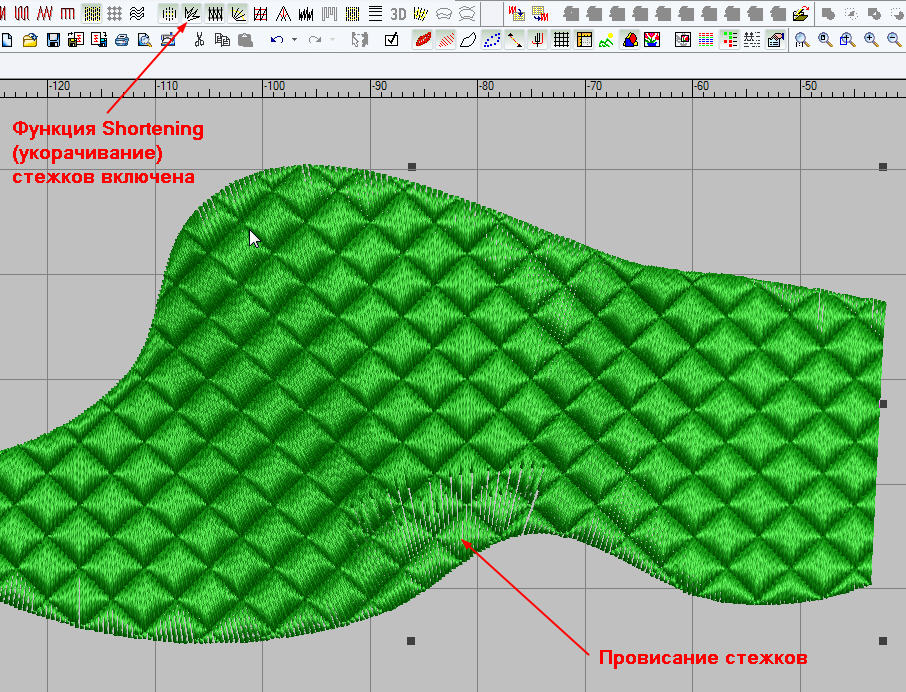Click the Undo arrow
Screen dimensions: 906x692
point(276,40)
